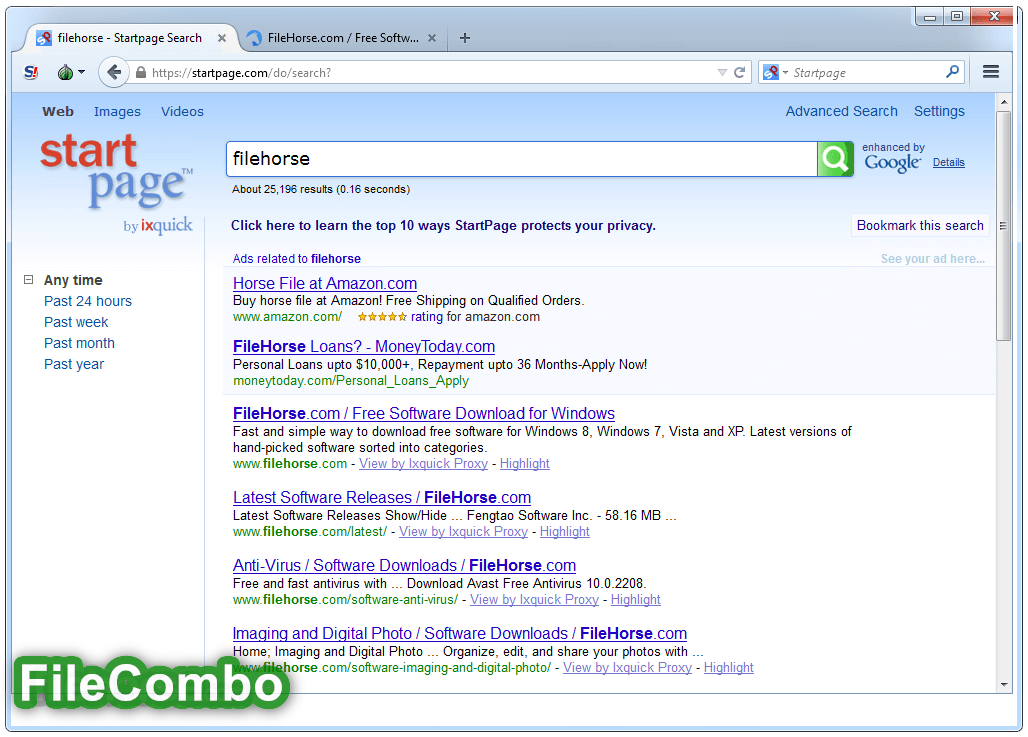
Task: Open Latest Software Releases result
Action: (x=382, y=497)
